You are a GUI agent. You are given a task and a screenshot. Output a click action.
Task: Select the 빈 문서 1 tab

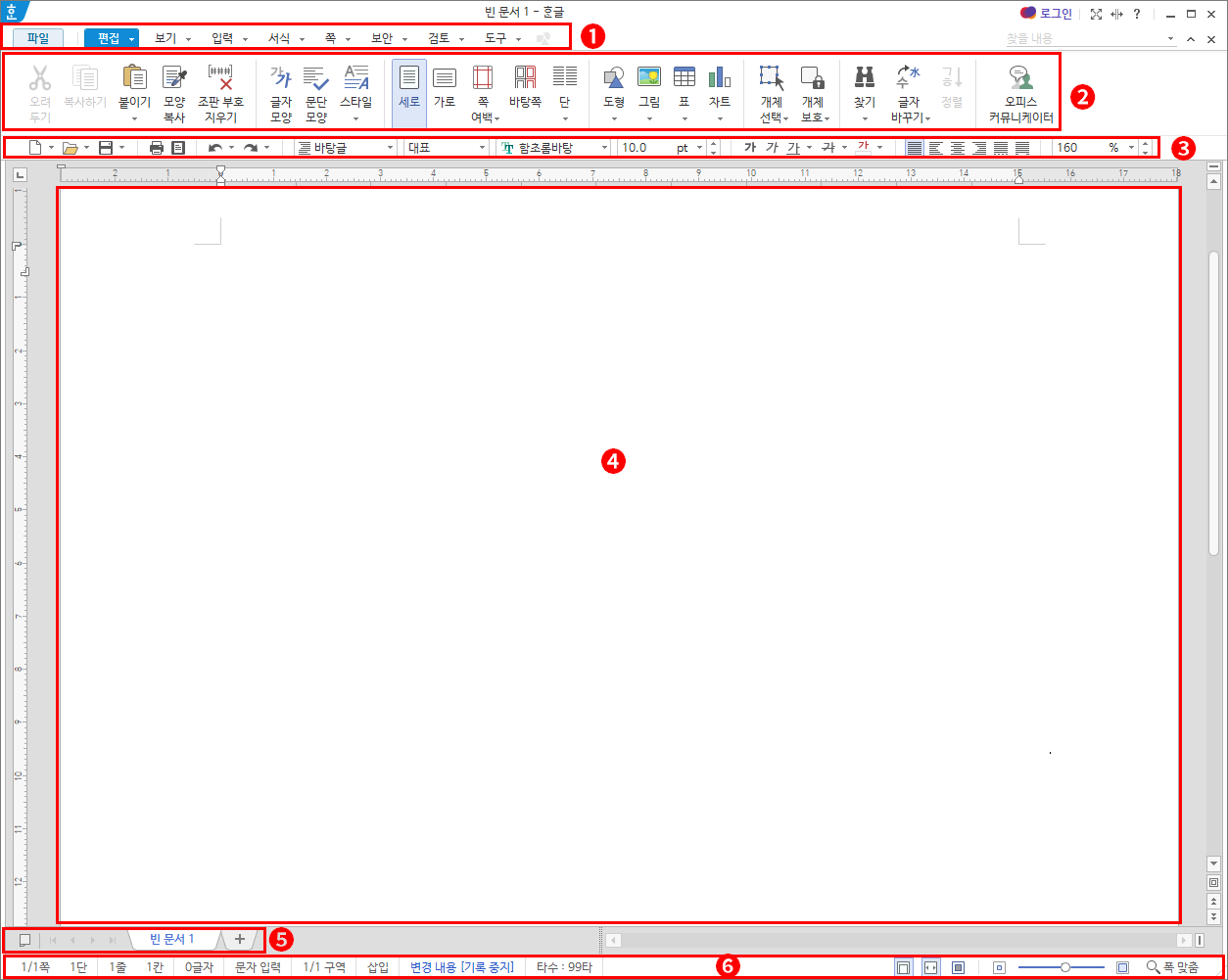pyautogui.click(x=172, y=939)
